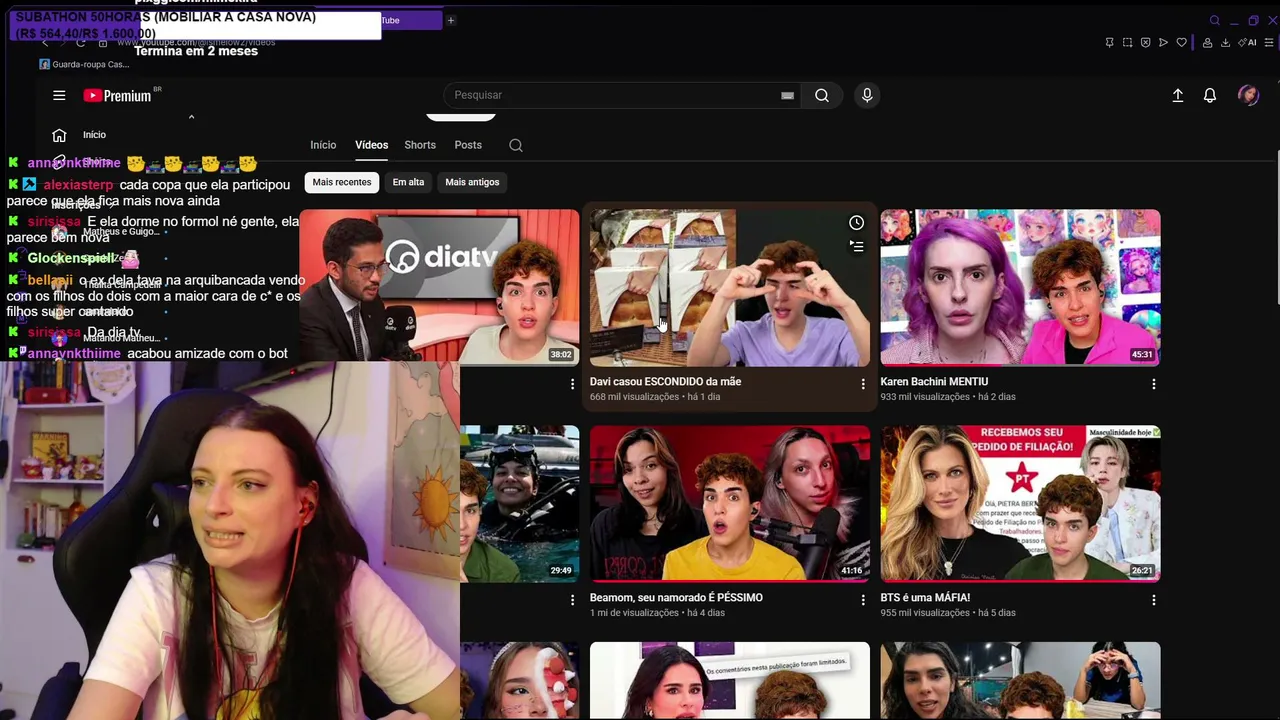Switch to the channel Shorts tab

420,145
